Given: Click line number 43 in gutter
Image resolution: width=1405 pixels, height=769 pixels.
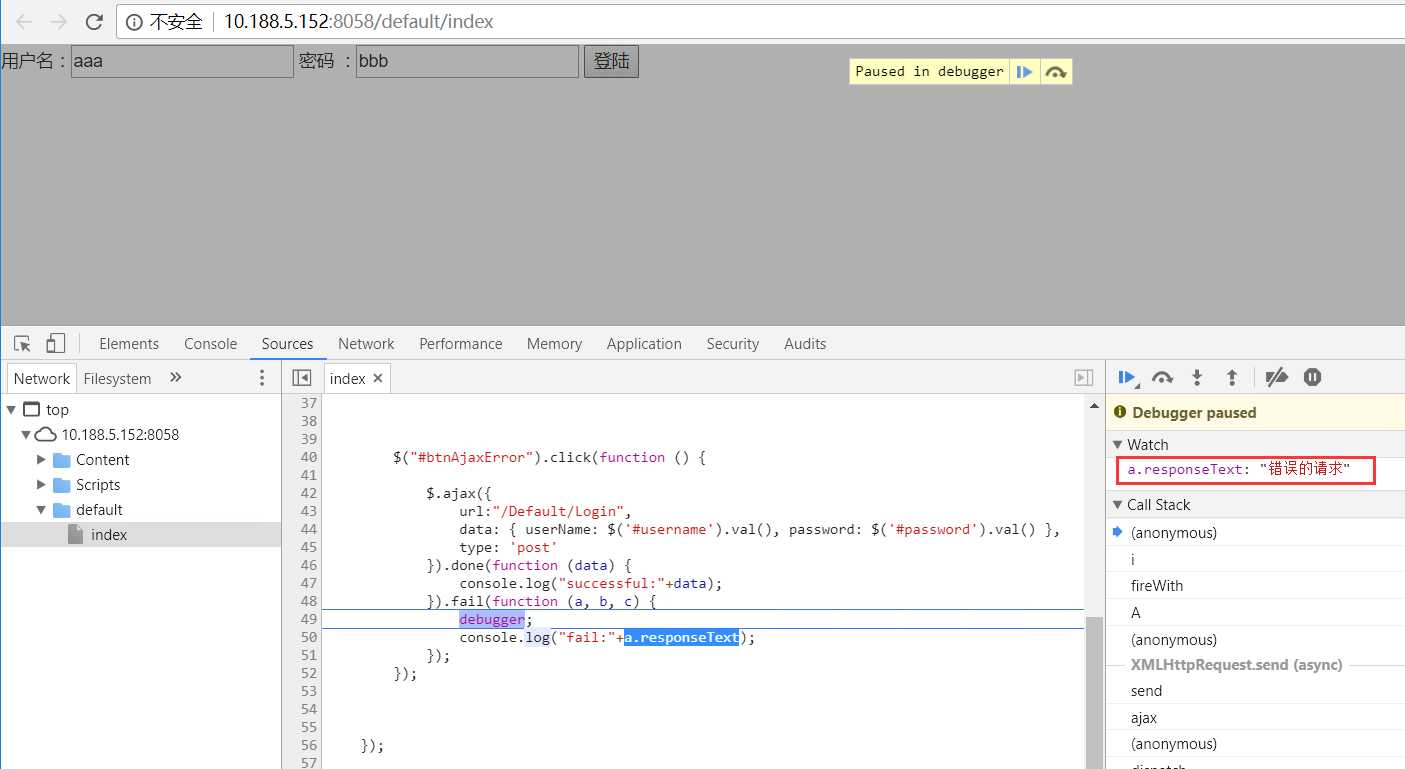Looking at the screenshot, I should point(308,511).
